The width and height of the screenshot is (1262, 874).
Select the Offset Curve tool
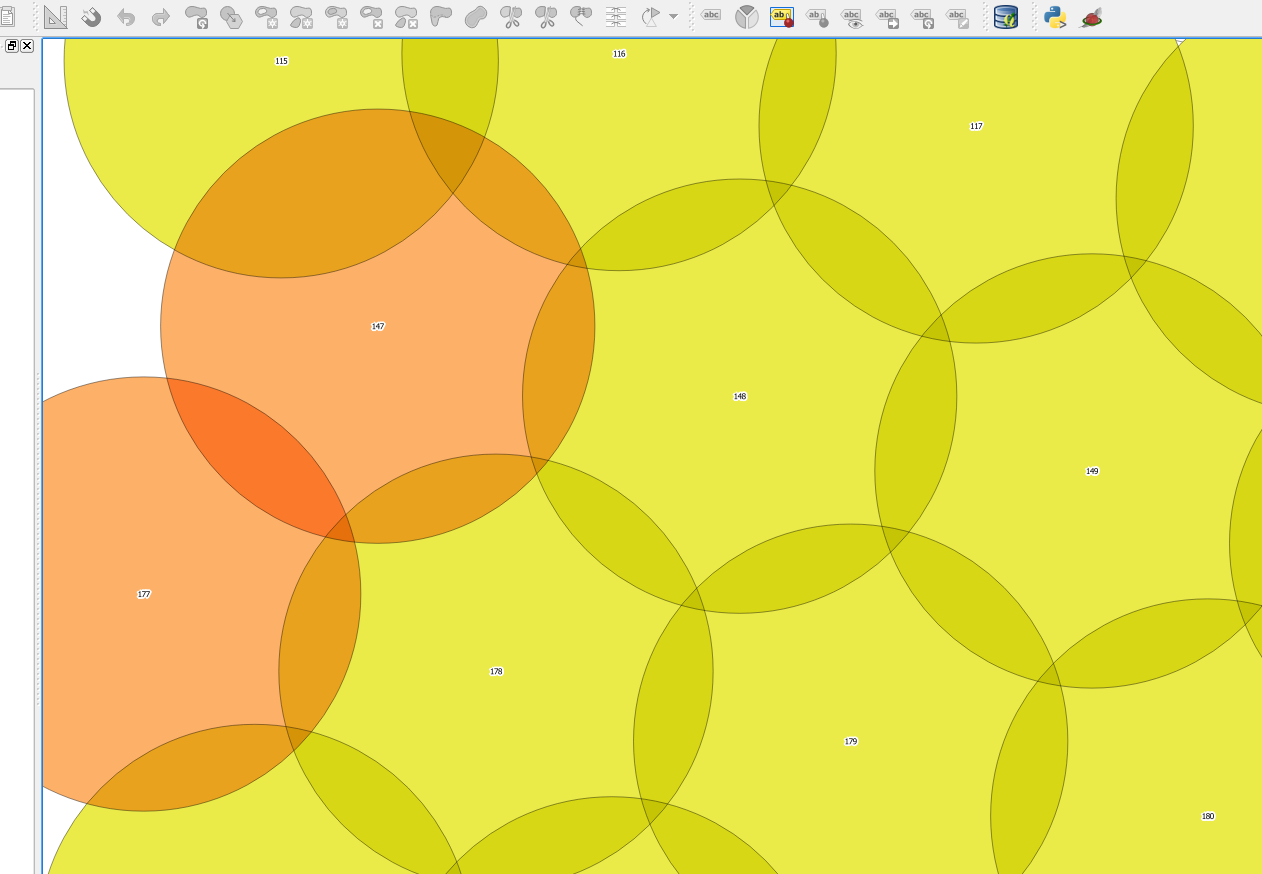[x=476, y=16]
